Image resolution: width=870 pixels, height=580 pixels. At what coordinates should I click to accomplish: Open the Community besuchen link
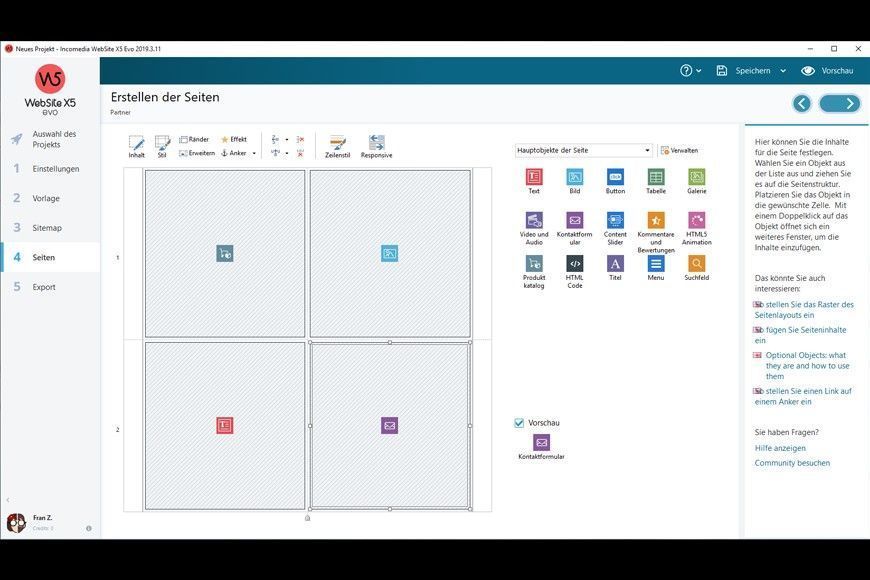tap(792, 463)
